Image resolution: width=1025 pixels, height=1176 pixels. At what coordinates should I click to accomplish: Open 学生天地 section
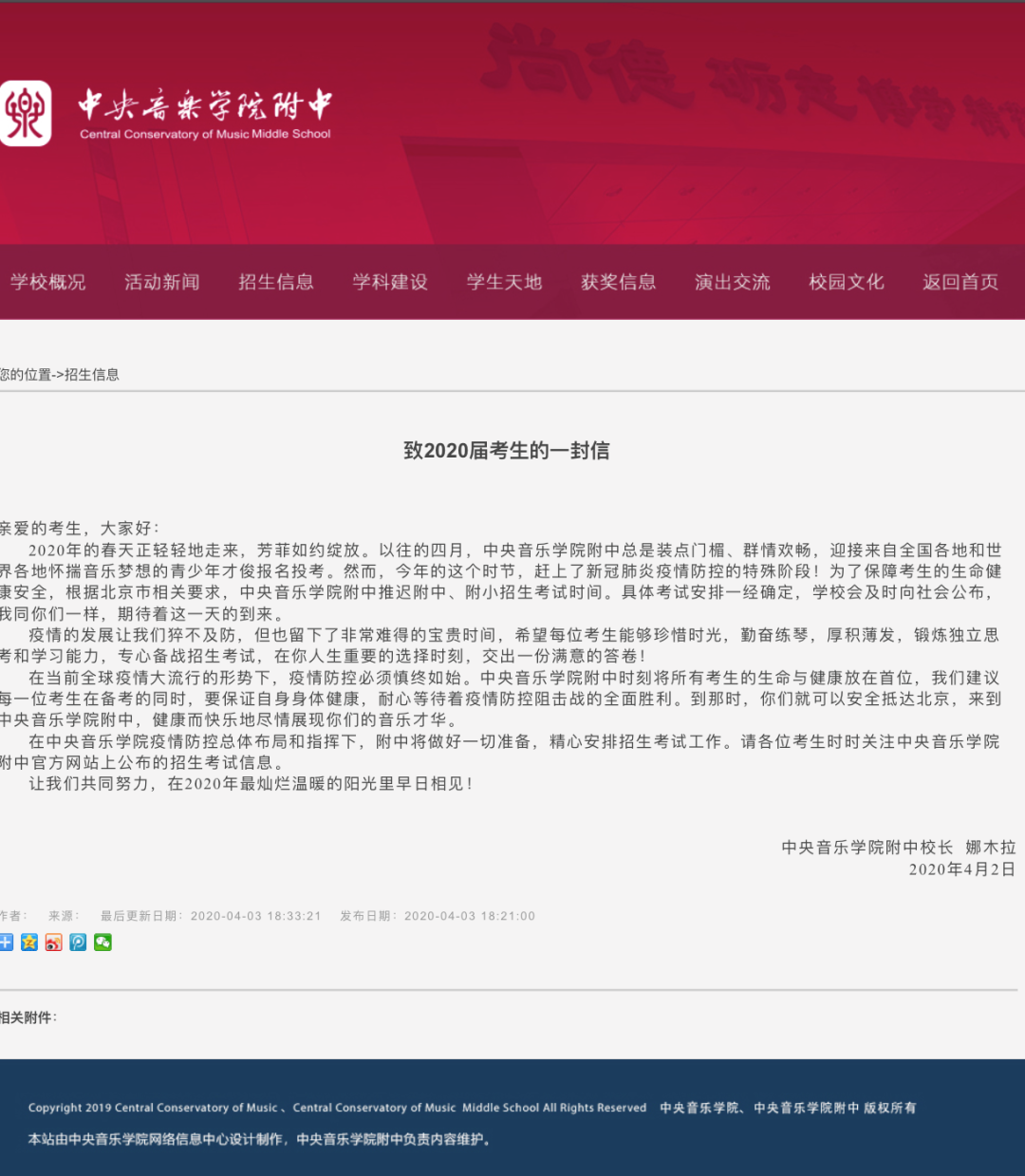pos(504,282)
